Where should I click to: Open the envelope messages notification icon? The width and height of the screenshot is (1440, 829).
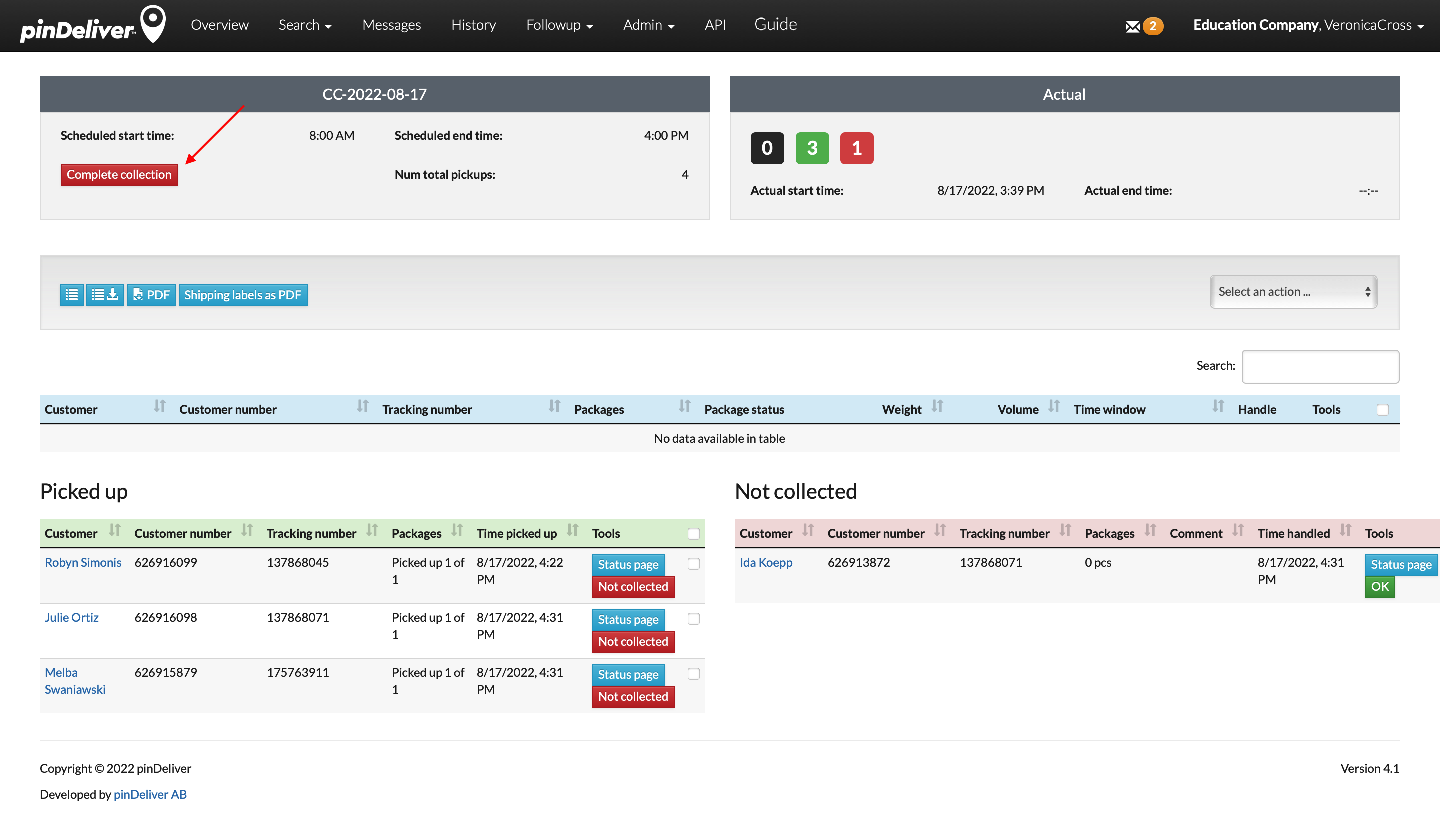(1132, 27)
